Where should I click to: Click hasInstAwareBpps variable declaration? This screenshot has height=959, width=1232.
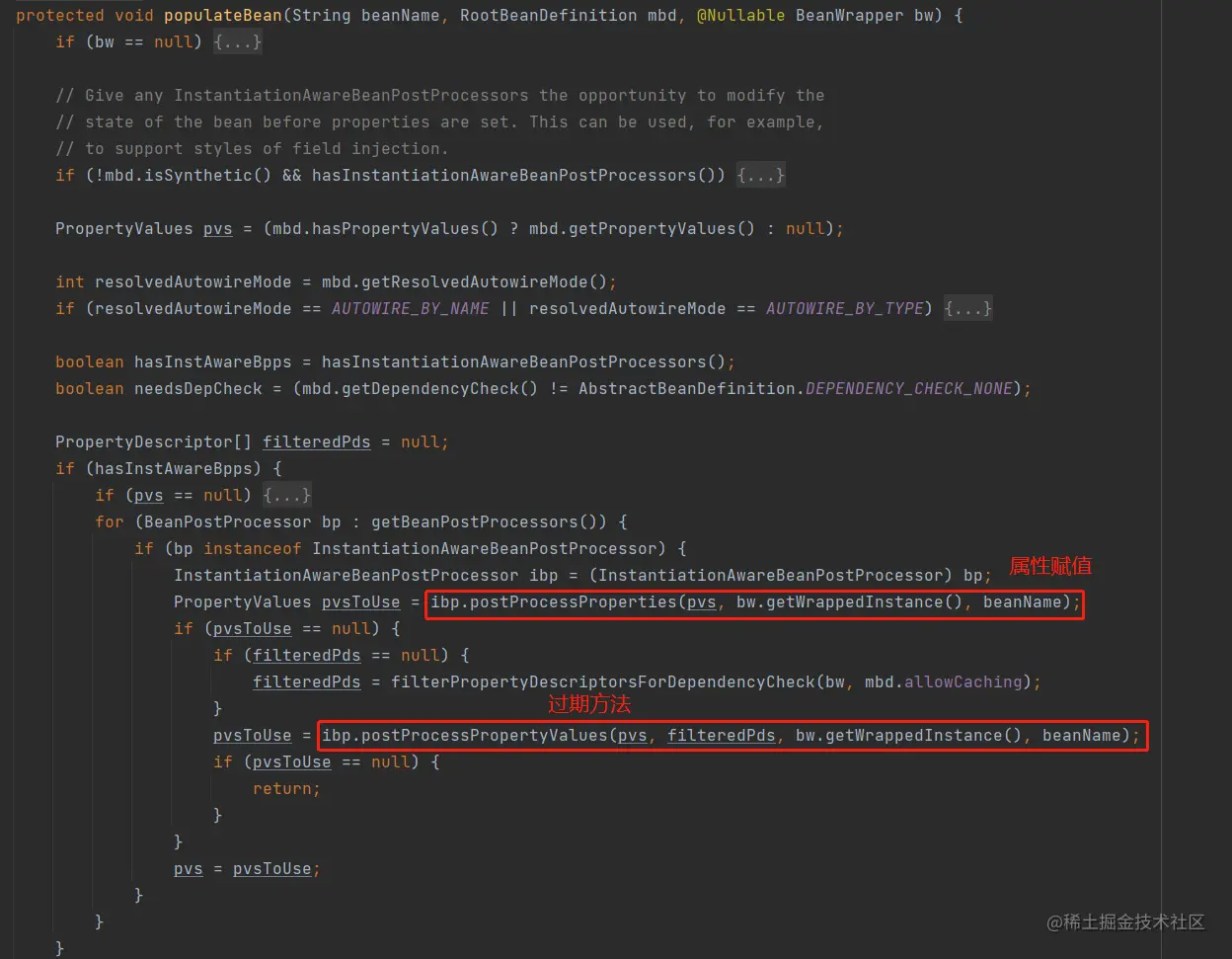coord(213,362)
